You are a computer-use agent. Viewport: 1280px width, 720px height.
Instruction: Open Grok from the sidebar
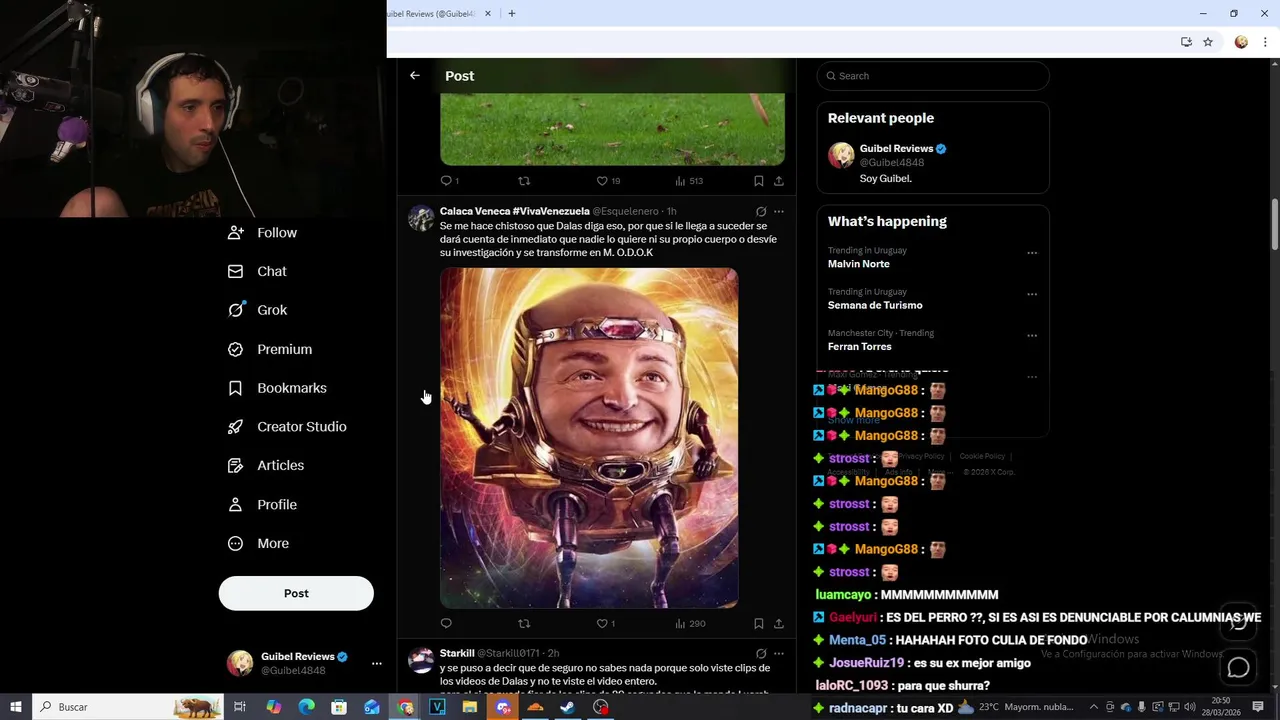tap(257, 310)
